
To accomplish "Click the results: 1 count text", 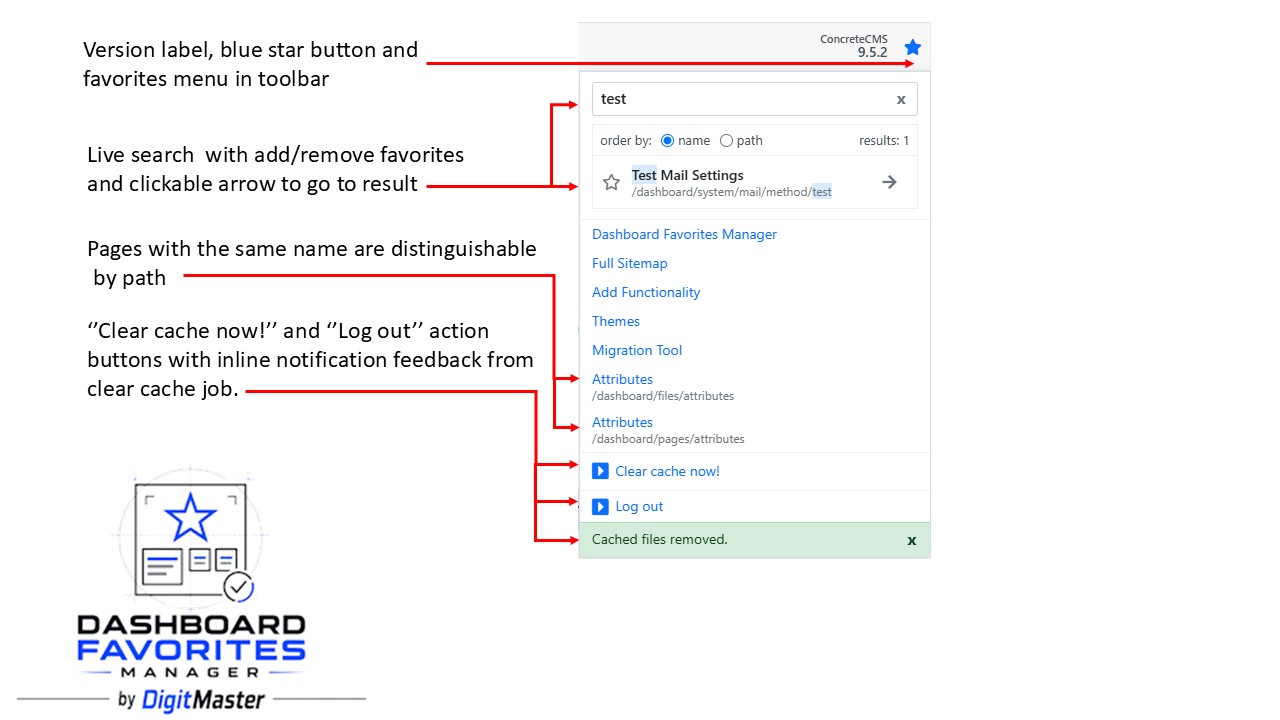I will point(884,141).
